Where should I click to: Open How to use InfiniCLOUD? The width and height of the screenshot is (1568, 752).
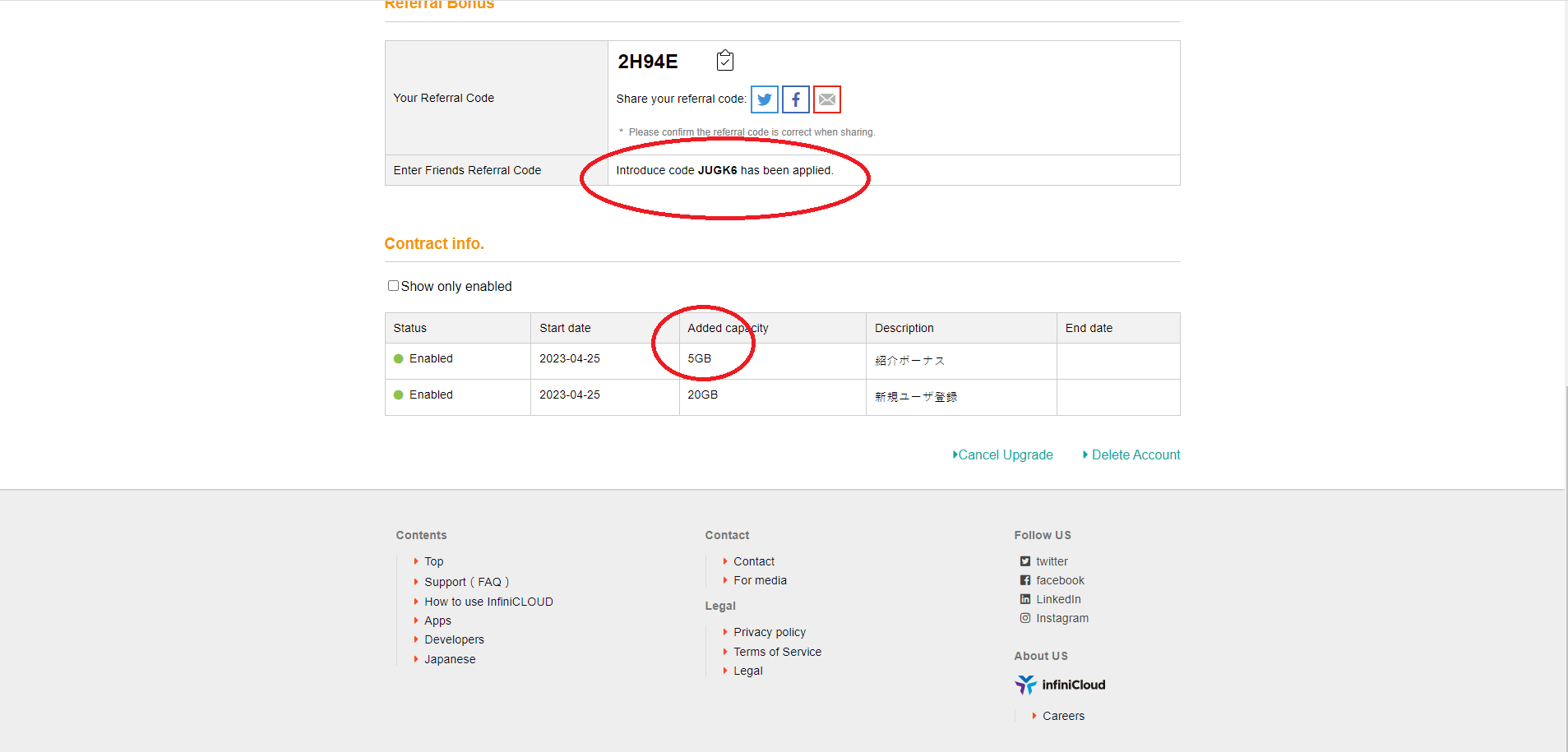488,602
